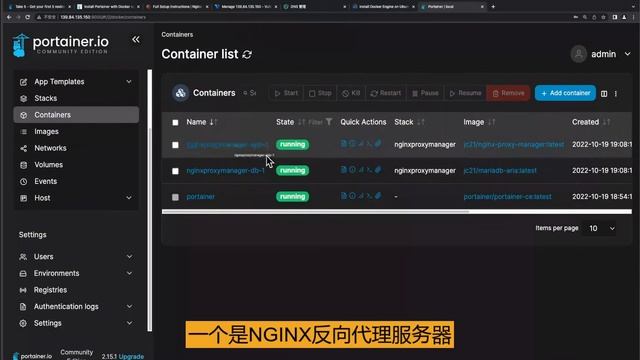640x360 pixels.
Task: Sort by the Created column arrows
Action: 607,122
